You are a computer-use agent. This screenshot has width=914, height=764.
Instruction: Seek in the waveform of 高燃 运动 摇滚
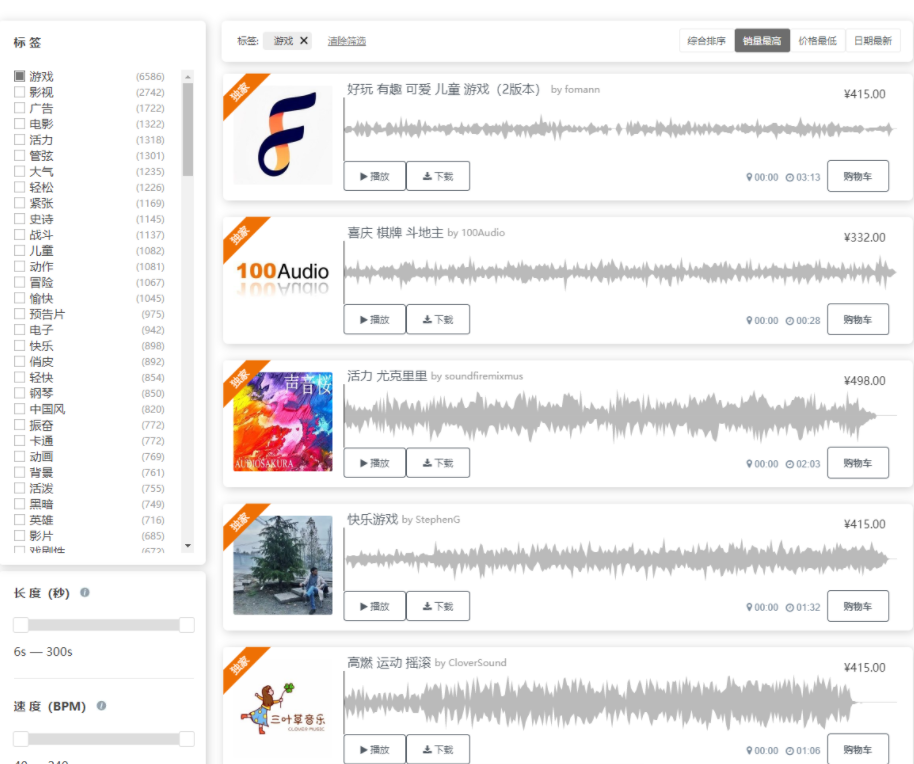click(620, 702)
